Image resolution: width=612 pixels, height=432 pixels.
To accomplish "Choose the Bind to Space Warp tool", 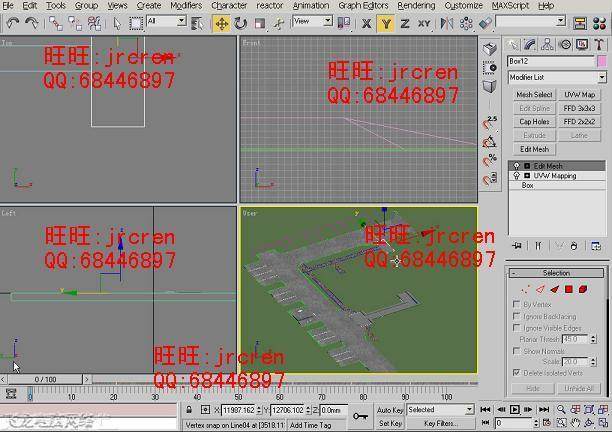I will click(94, 23).
